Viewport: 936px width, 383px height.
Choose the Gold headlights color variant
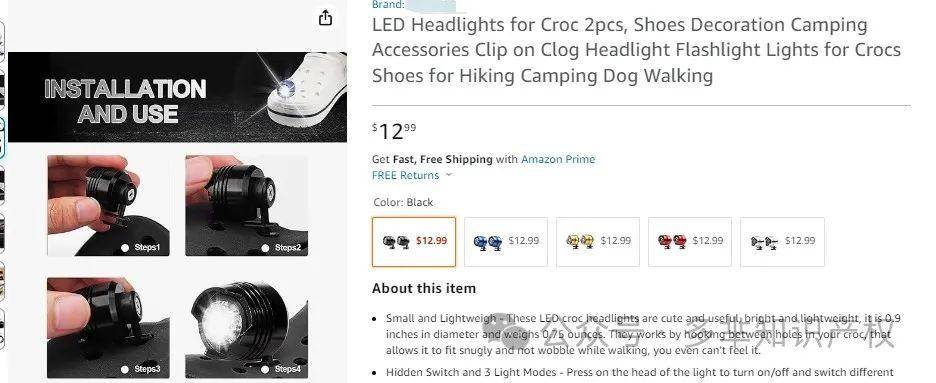pos(598,242)
